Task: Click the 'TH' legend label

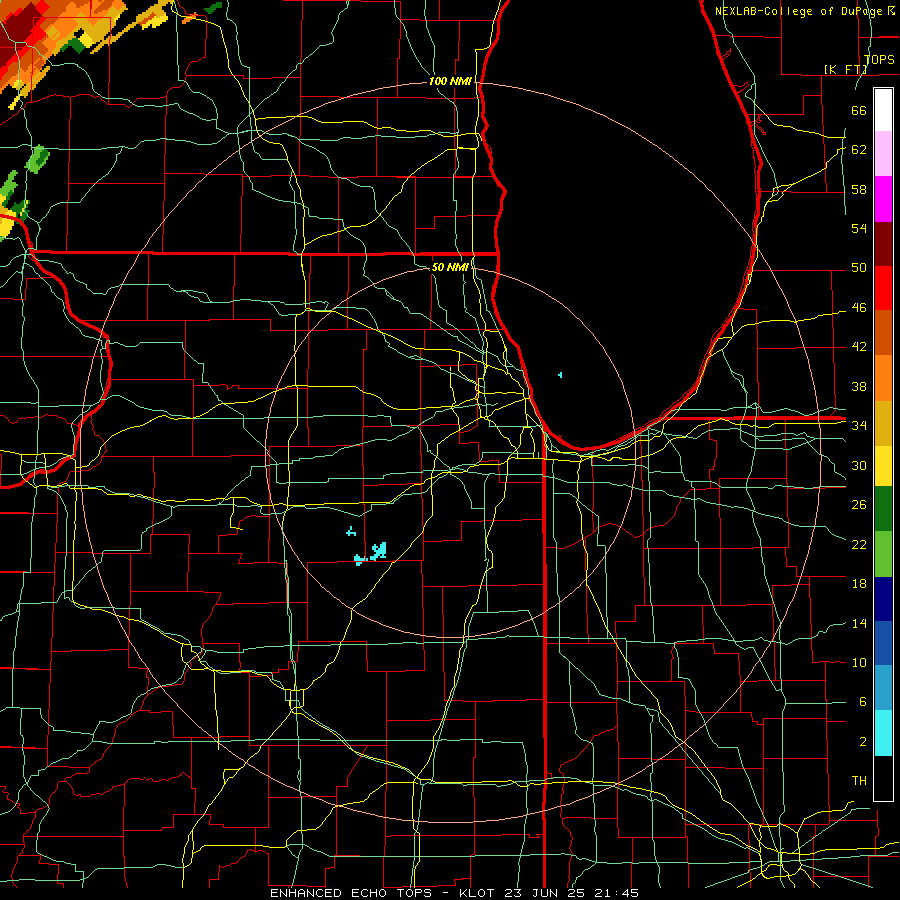Action: click(859, 781)
